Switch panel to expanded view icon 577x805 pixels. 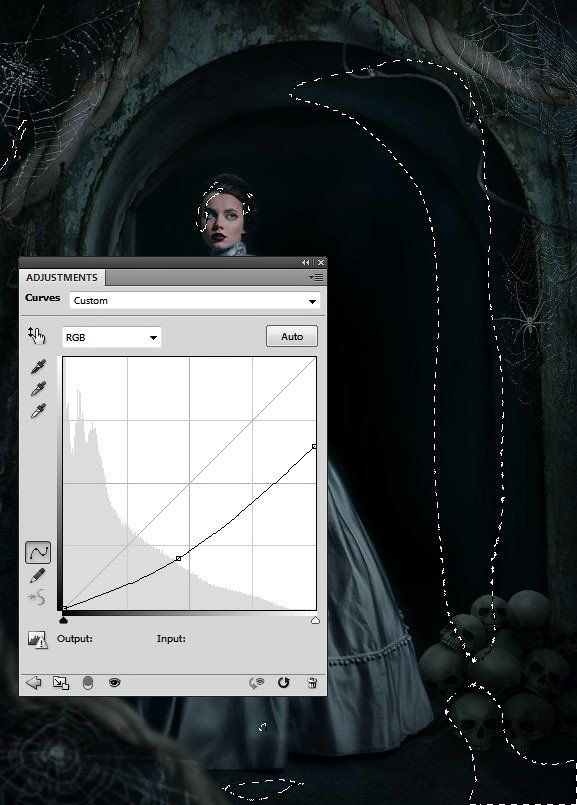pyautogui.click(x=61, y=683)
